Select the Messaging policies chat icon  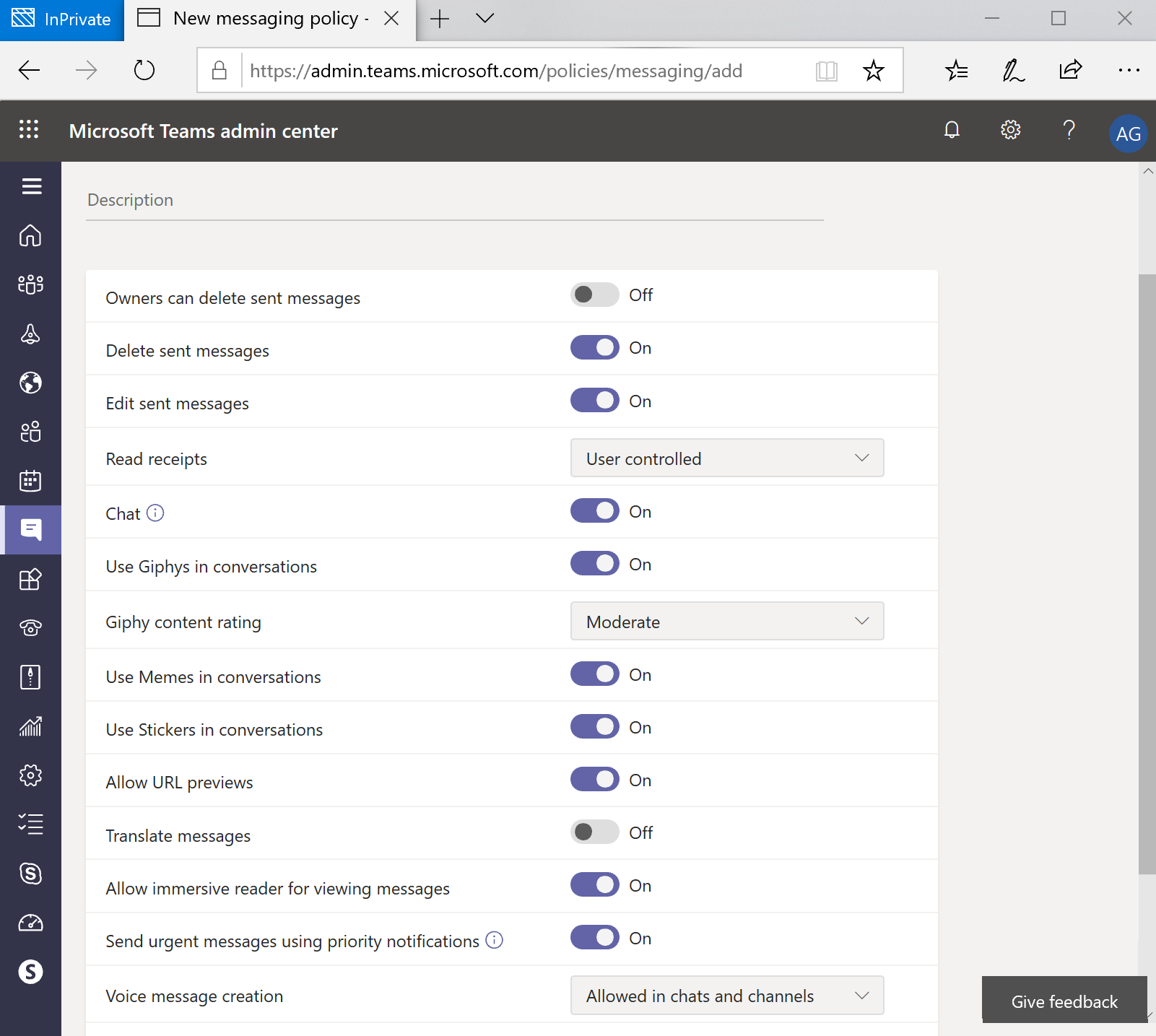tap(31, 530)
